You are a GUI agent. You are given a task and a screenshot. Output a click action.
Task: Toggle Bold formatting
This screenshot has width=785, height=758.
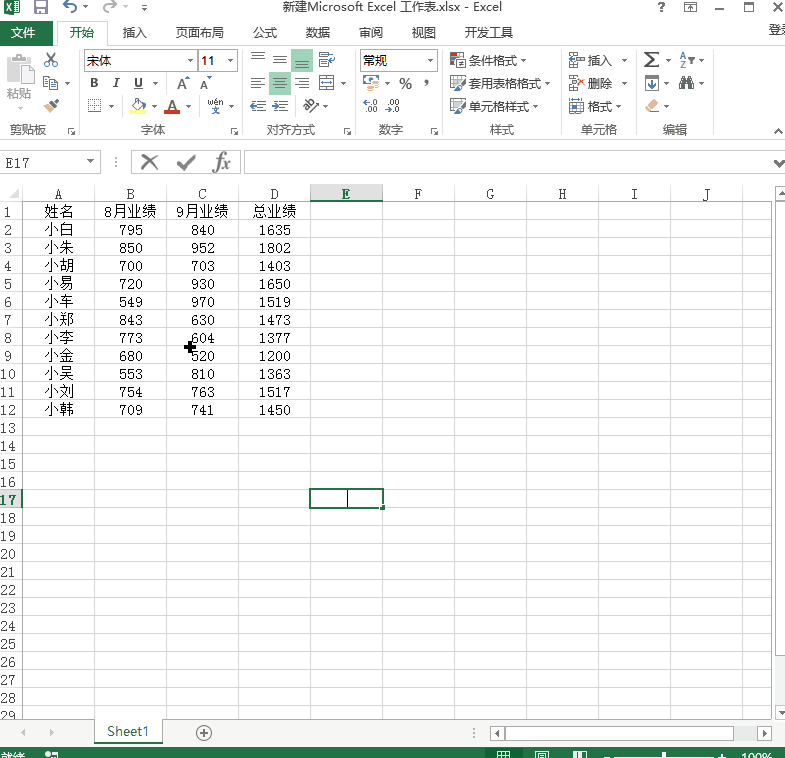tap(94, 83)
